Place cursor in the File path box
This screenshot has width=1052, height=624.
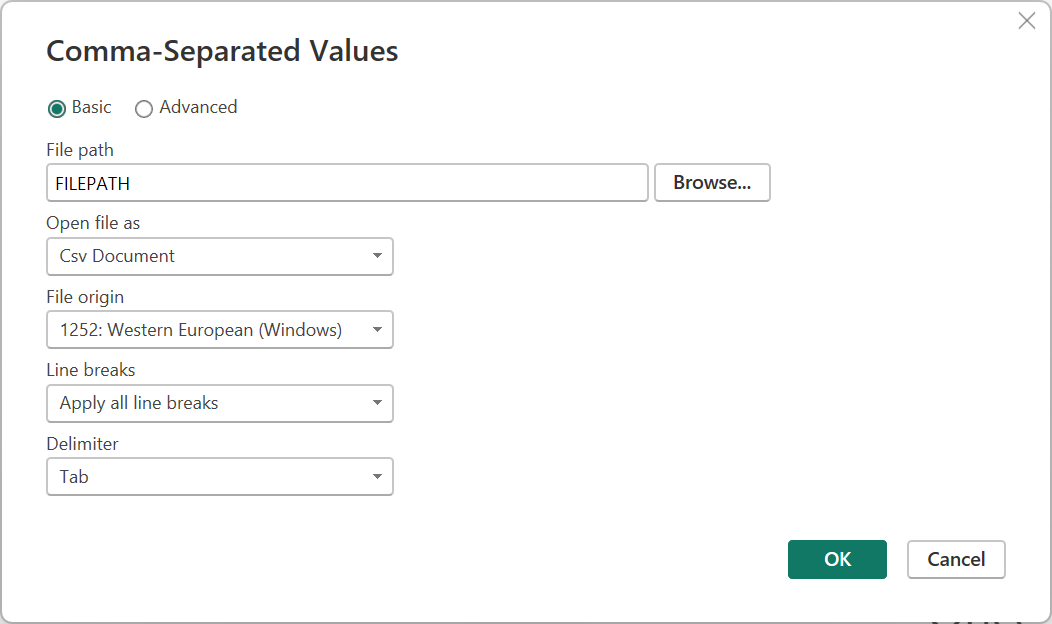pos(347,182)
